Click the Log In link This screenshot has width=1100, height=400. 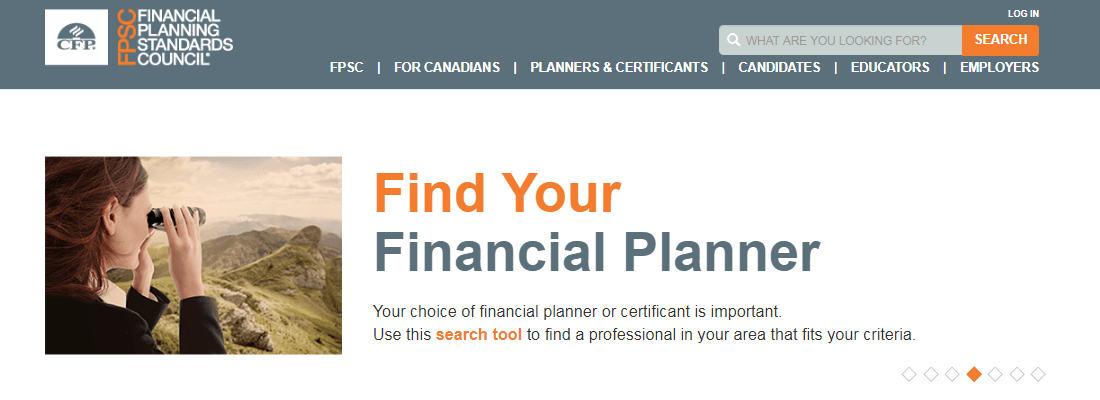1023,13
